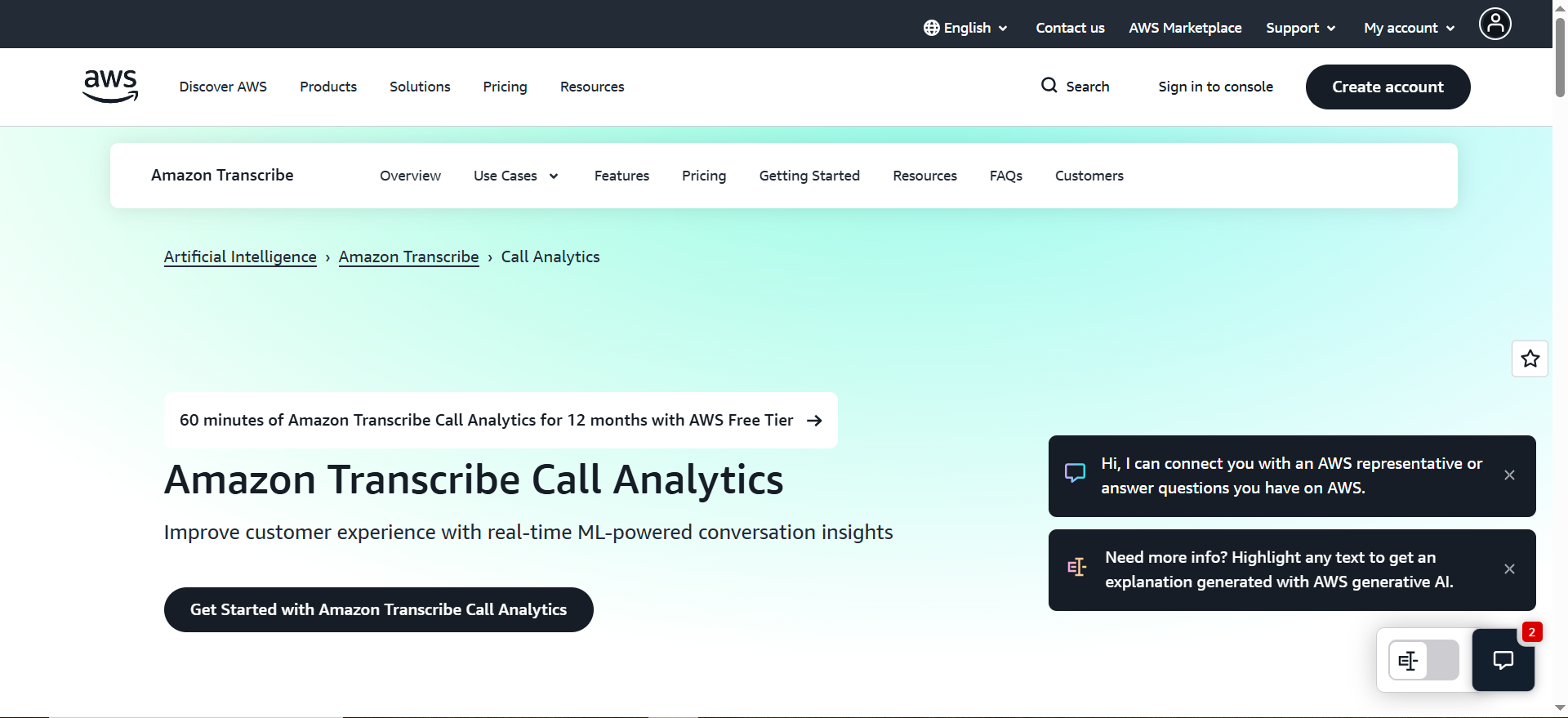The image size is (1568, 718).
Task: Click Amazon Transcribe breadcrumb link
Action: (408, 256)
